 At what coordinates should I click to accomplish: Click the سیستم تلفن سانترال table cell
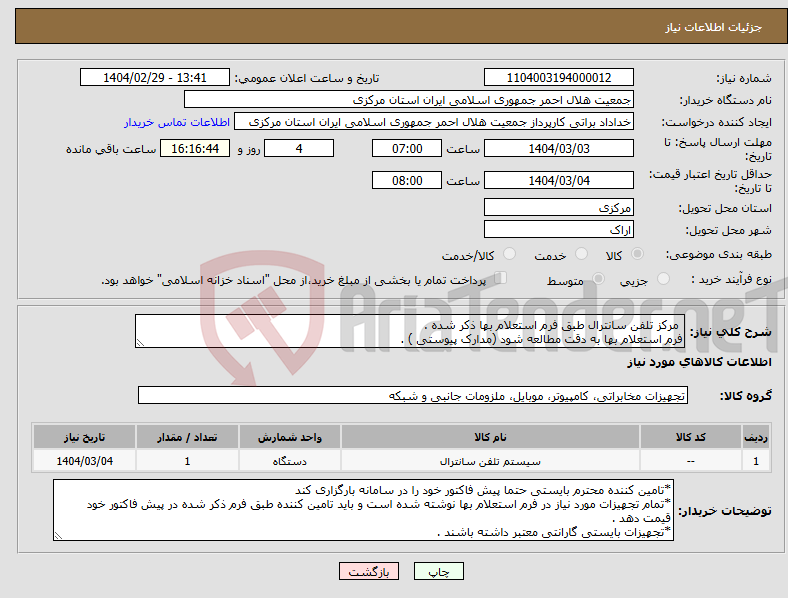(490, 461)
